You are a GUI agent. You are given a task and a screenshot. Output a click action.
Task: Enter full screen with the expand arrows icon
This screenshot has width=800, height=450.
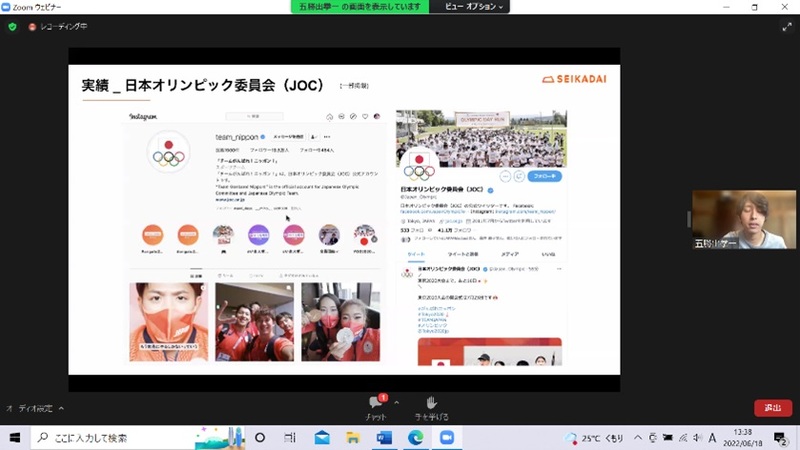click(x=787, y=27)
